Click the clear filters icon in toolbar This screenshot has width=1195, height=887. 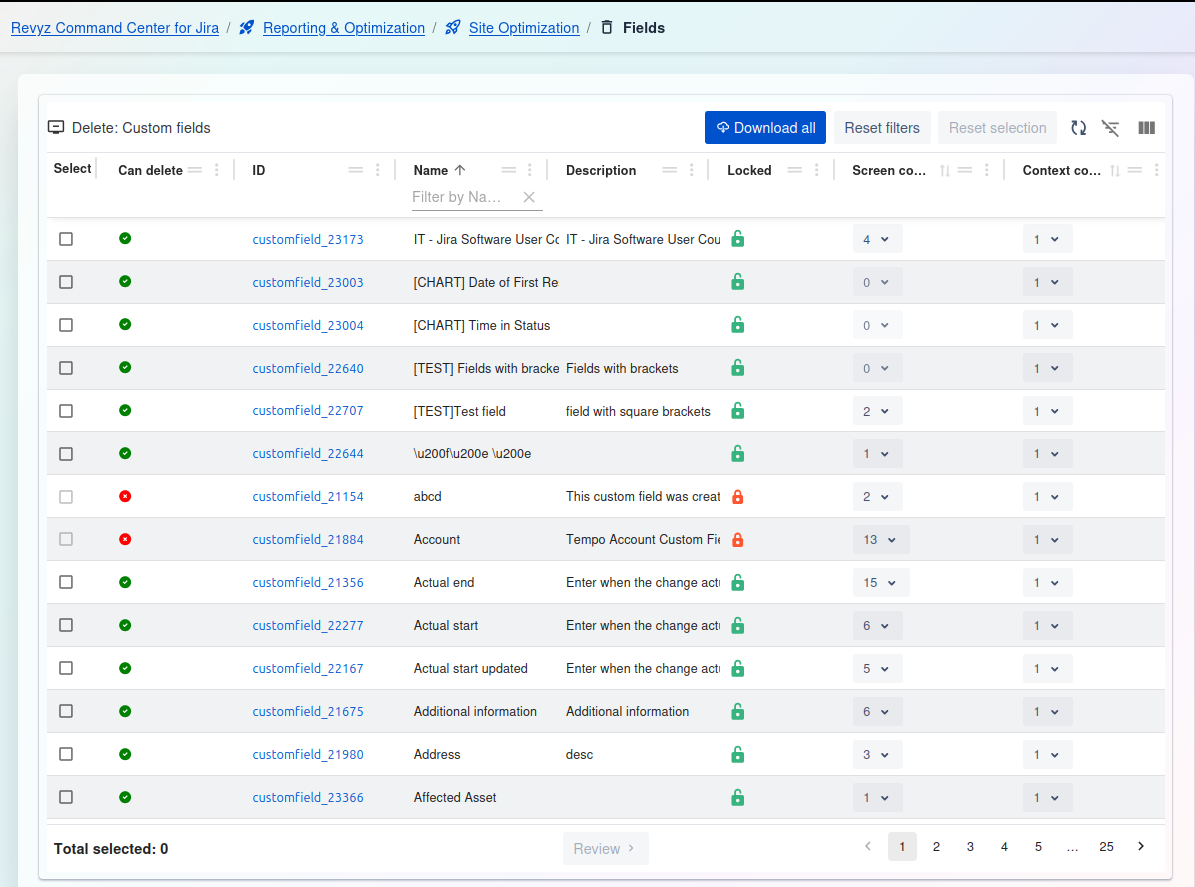tap(1110, 128)
